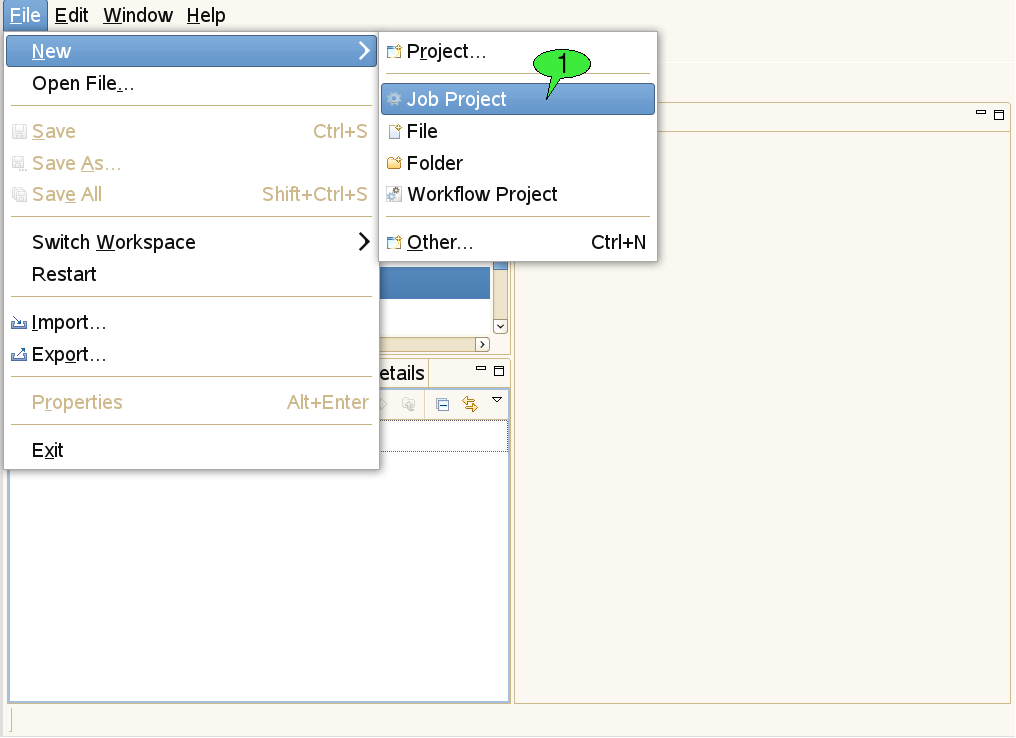Open the Help menu
The height and width of the screenshot is (738, 1016).
tap(206, 15)
